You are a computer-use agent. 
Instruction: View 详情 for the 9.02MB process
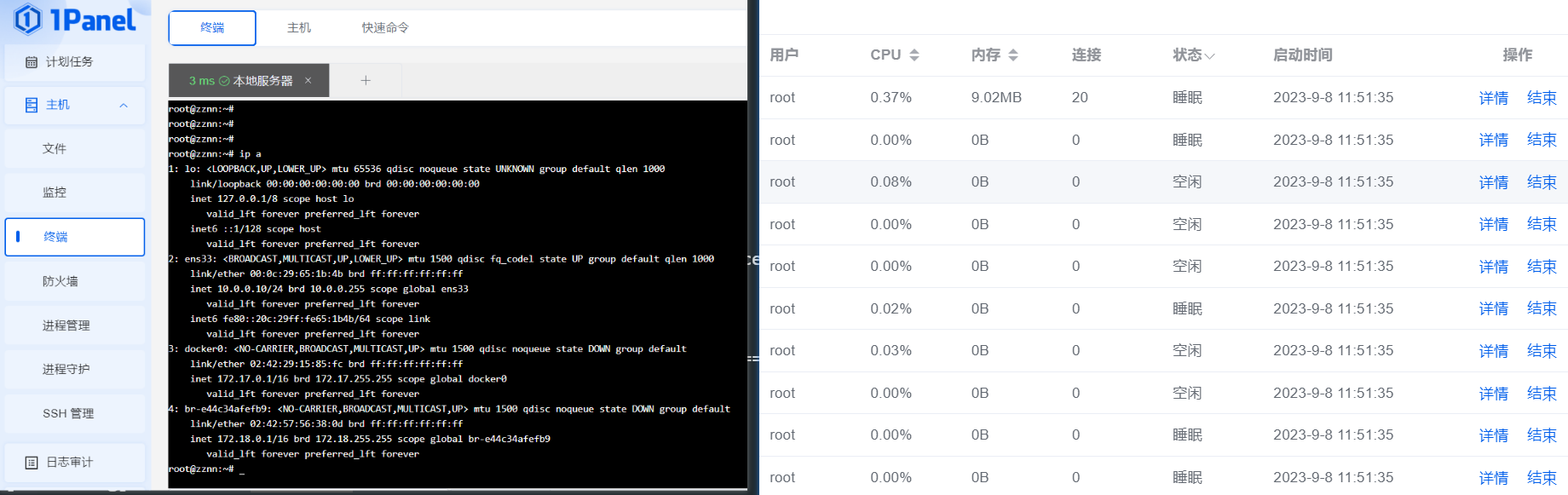pyautogui.click(x=1493, y=98)
